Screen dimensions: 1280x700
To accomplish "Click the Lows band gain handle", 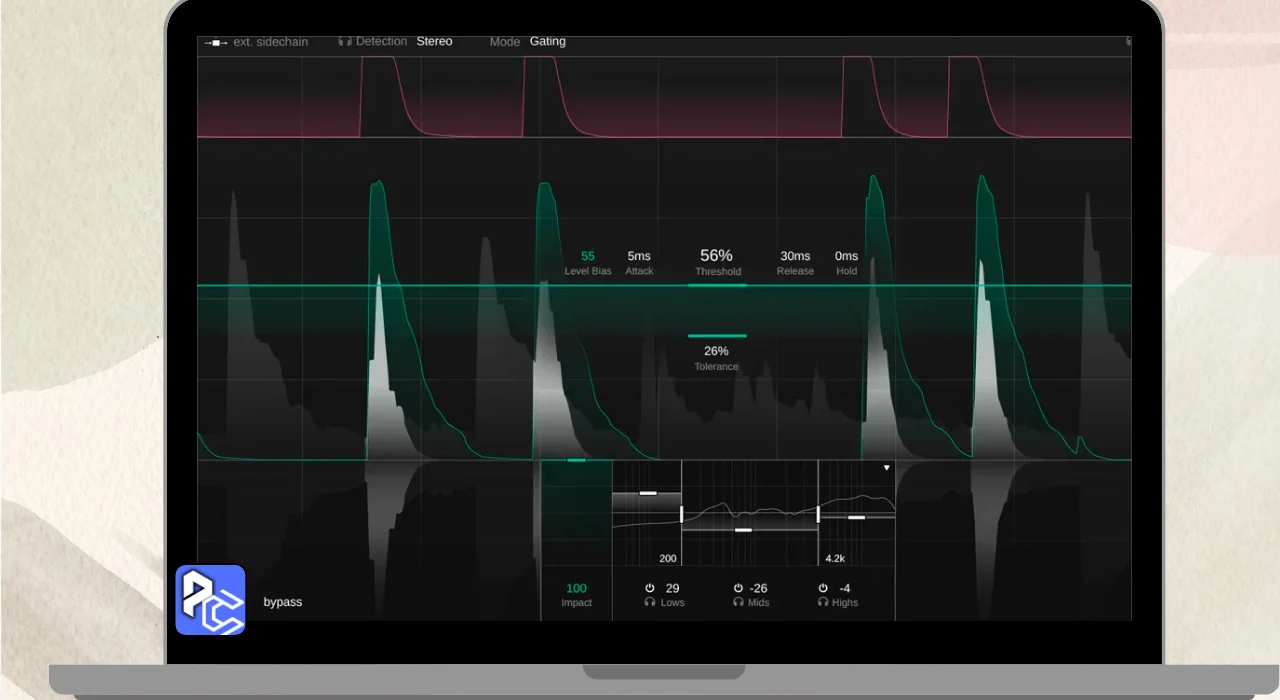I will [647, 493].
